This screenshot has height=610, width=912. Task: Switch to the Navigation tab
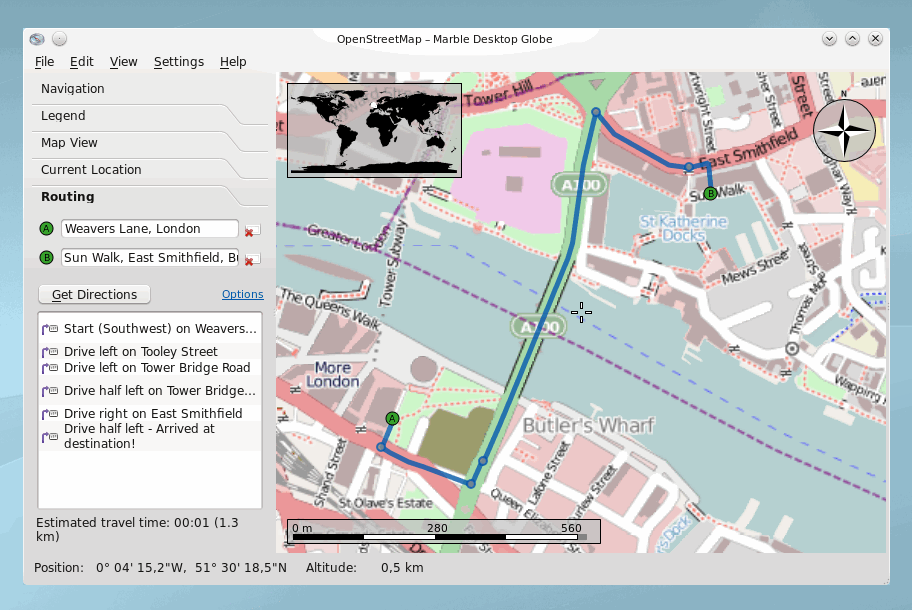(x=73, y=88)
